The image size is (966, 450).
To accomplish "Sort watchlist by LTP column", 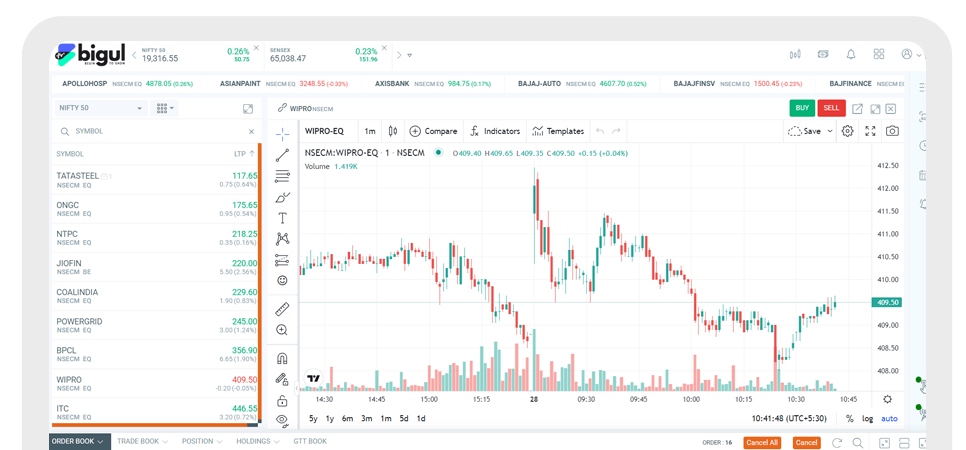I will click(x=245, y=154).
